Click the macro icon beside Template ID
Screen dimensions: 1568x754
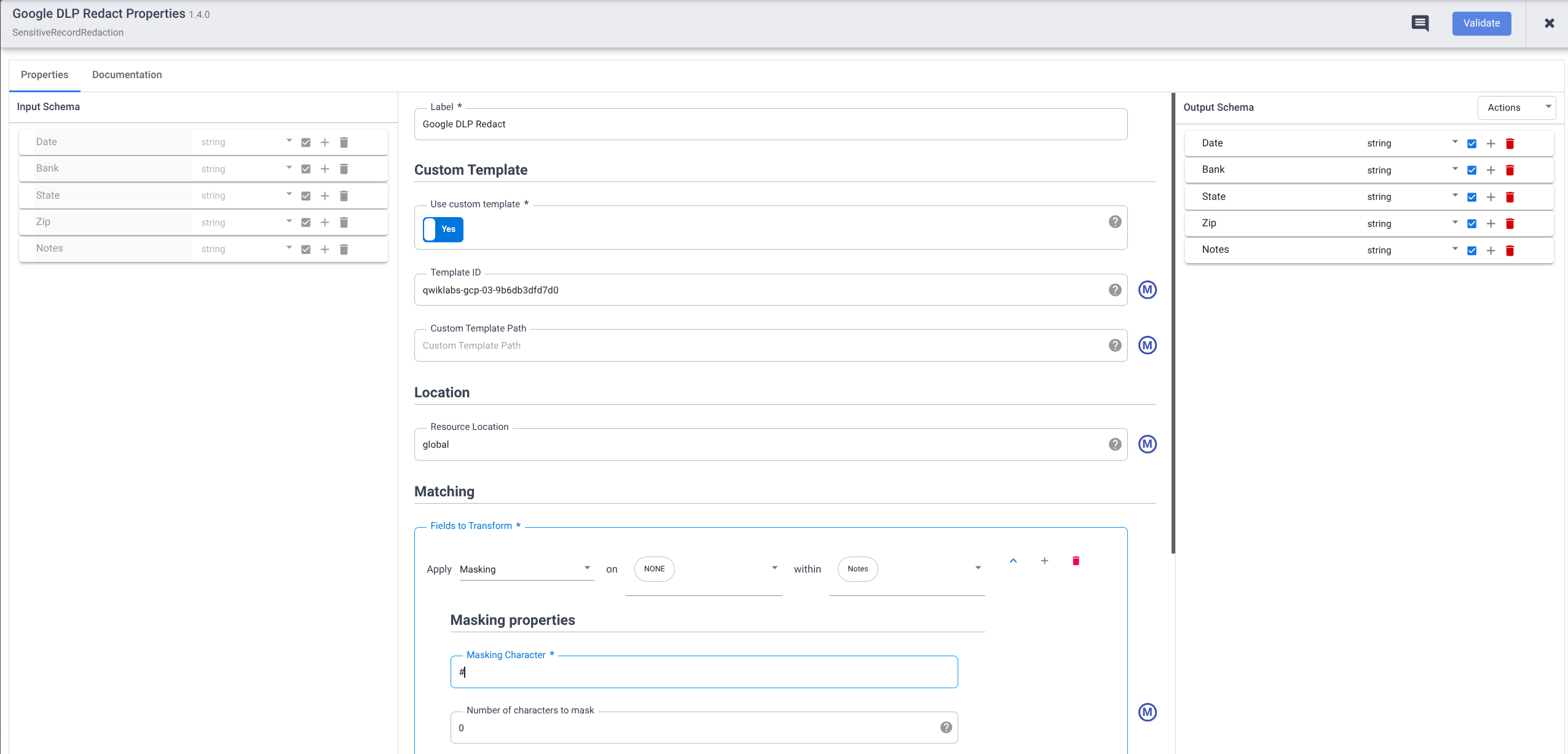1147,290
